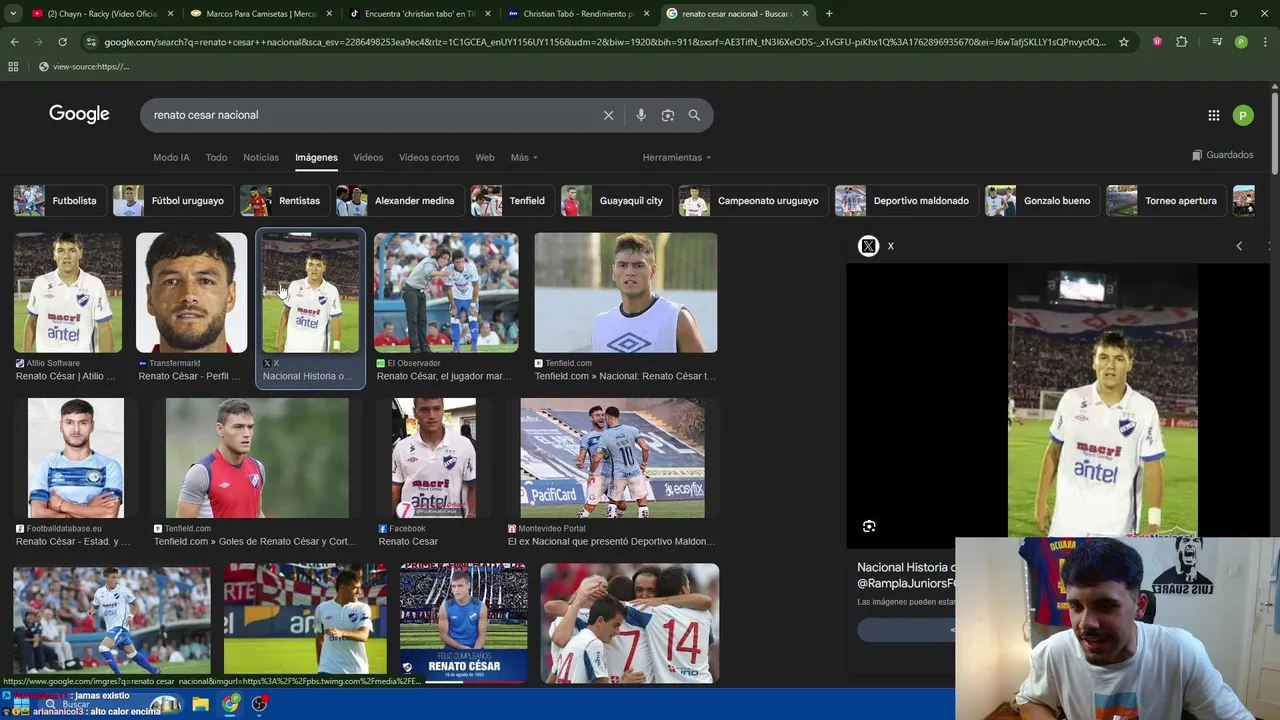This screenshot has width=1280, height=720.
Task: Click the magnifier search submit icon
Action: [x=694, y=115]
